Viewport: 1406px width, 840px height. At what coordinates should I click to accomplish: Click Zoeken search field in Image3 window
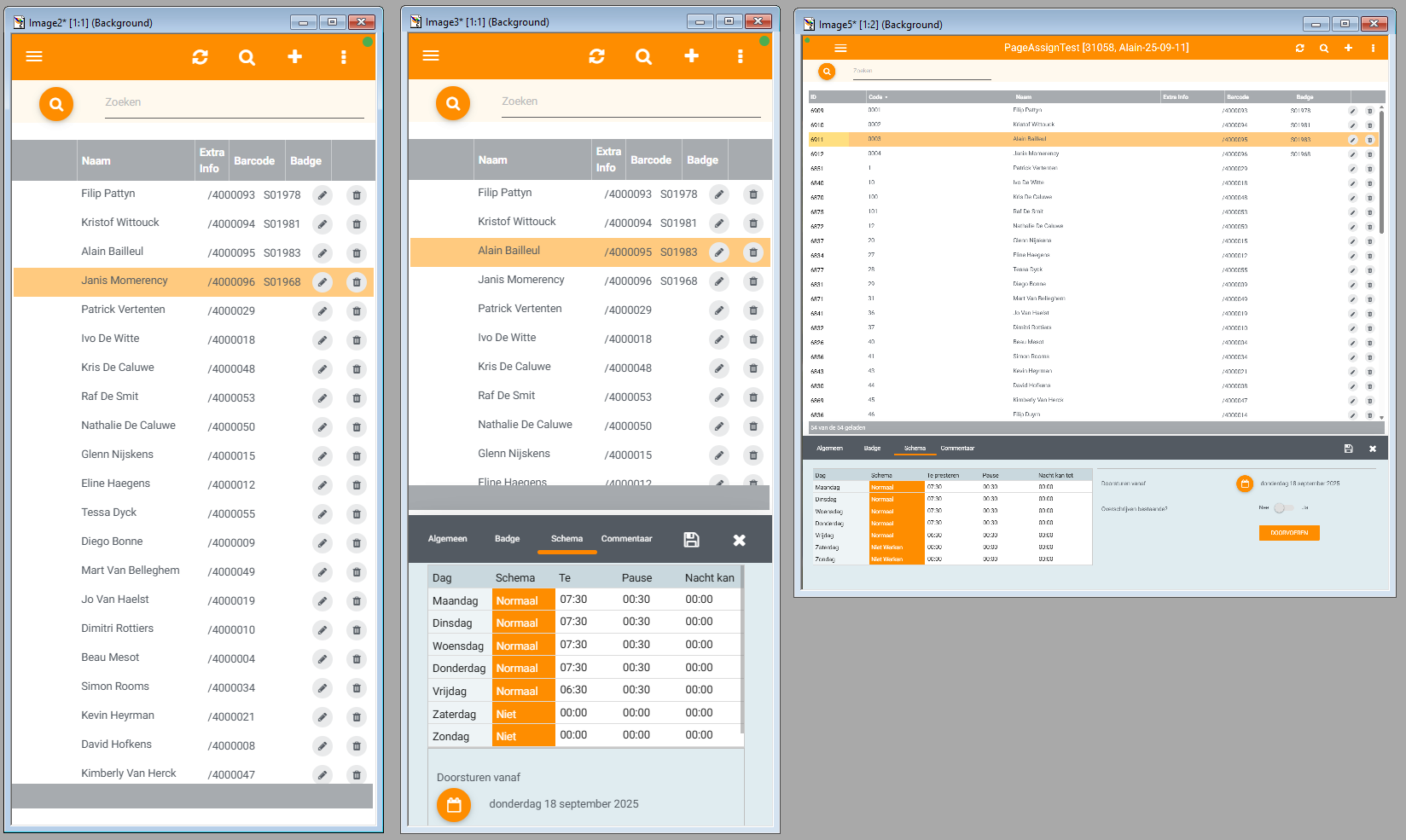631,101
